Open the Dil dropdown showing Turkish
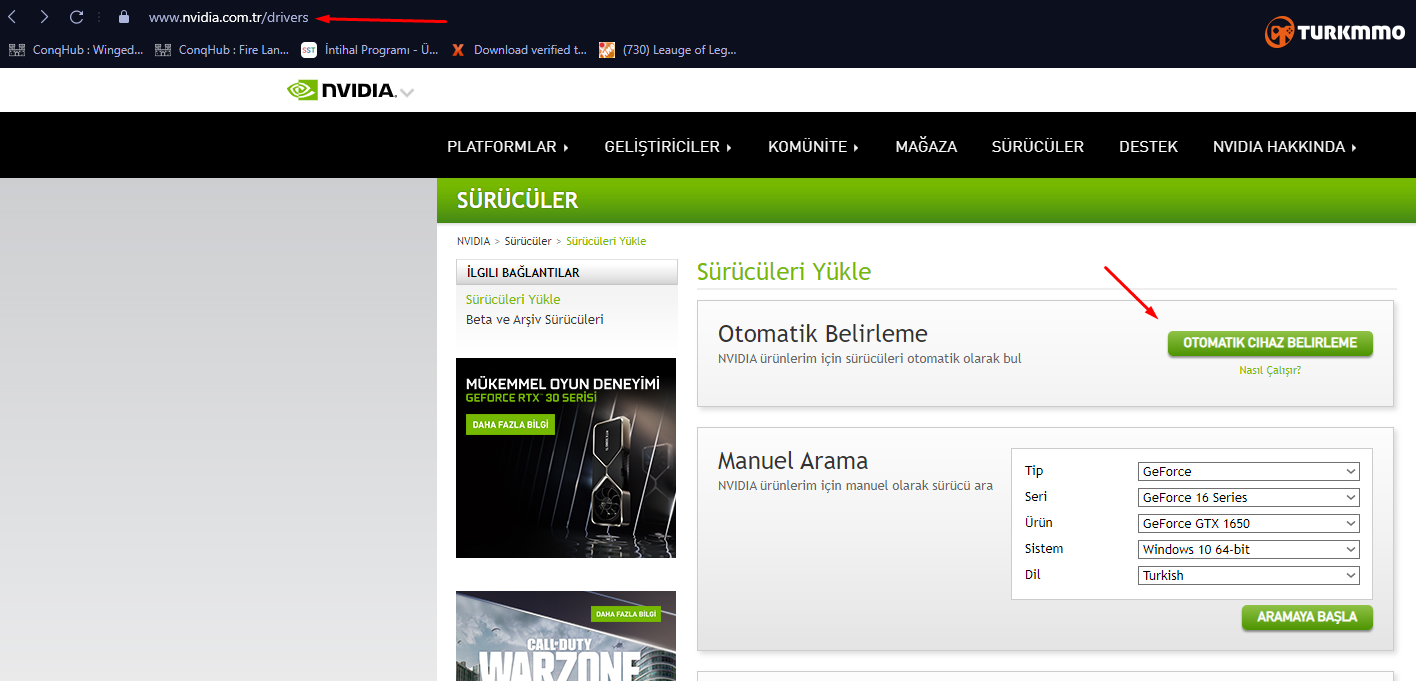 coord(1249,575)
